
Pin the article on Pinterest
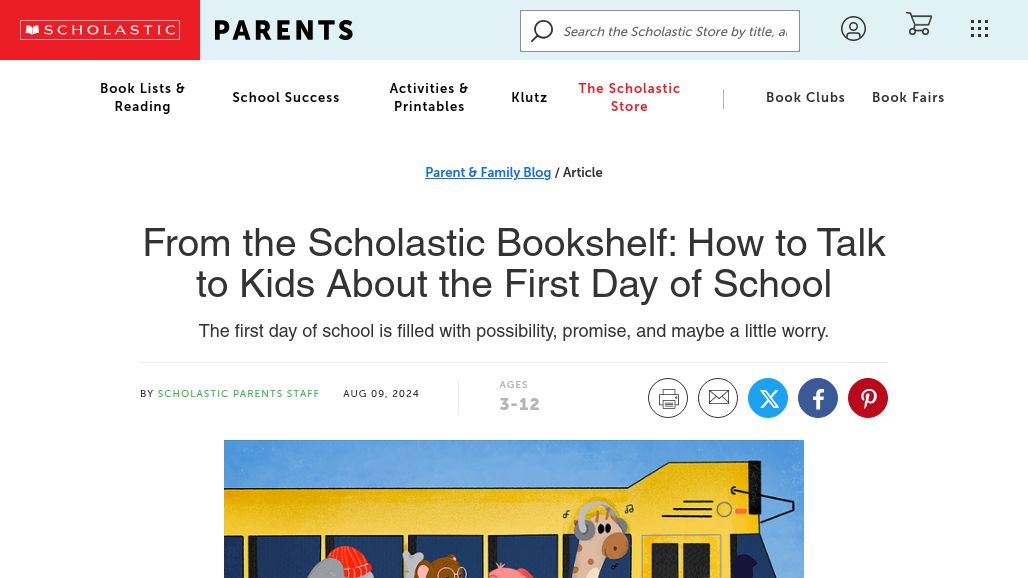pyautogui.click(x=867, y=398)
